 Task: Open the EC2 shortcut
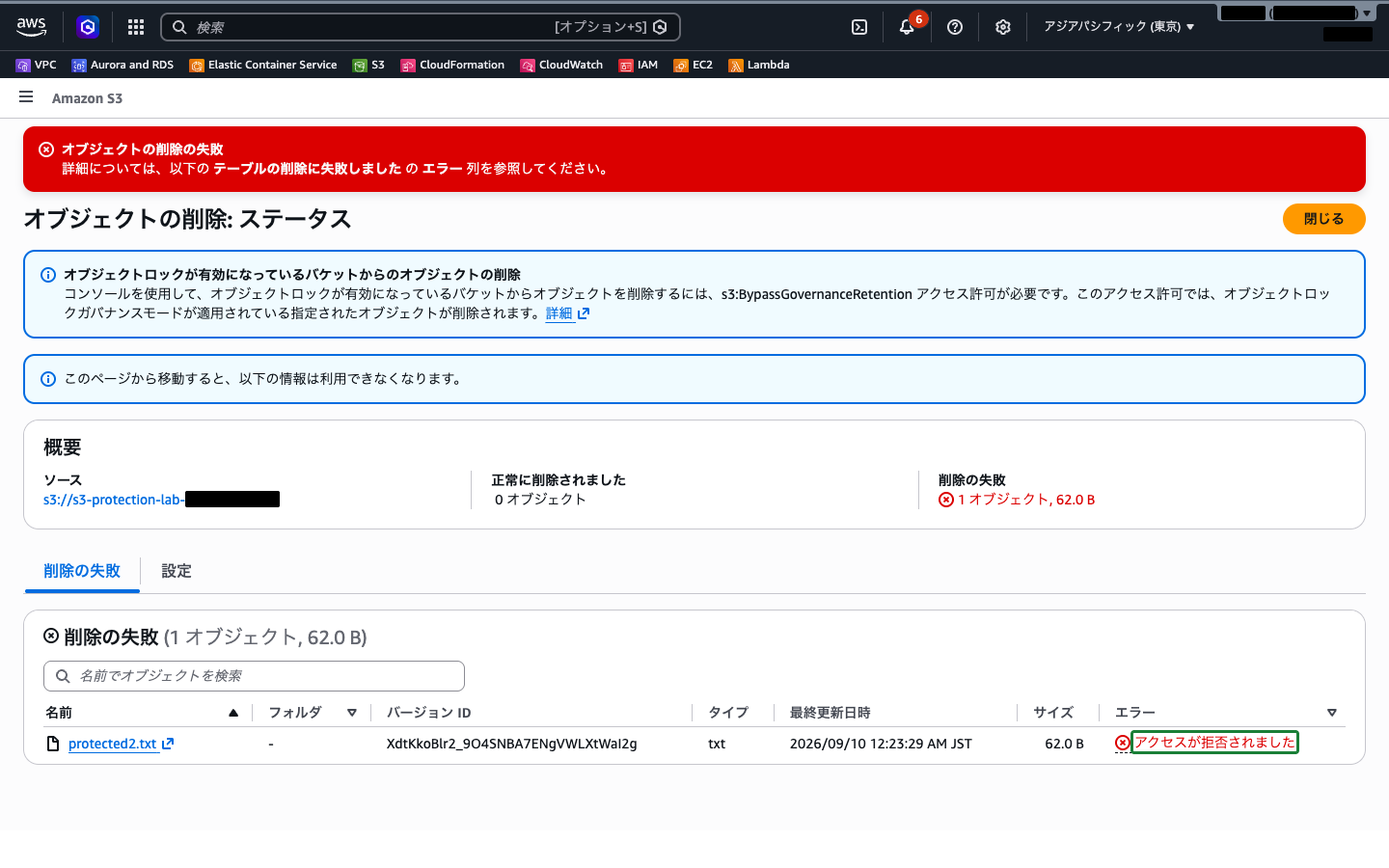[694, 65]
